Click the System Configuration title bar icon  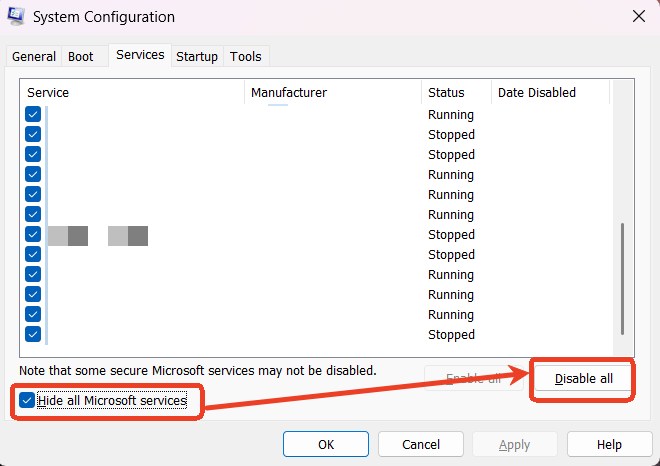pos(16,16)
